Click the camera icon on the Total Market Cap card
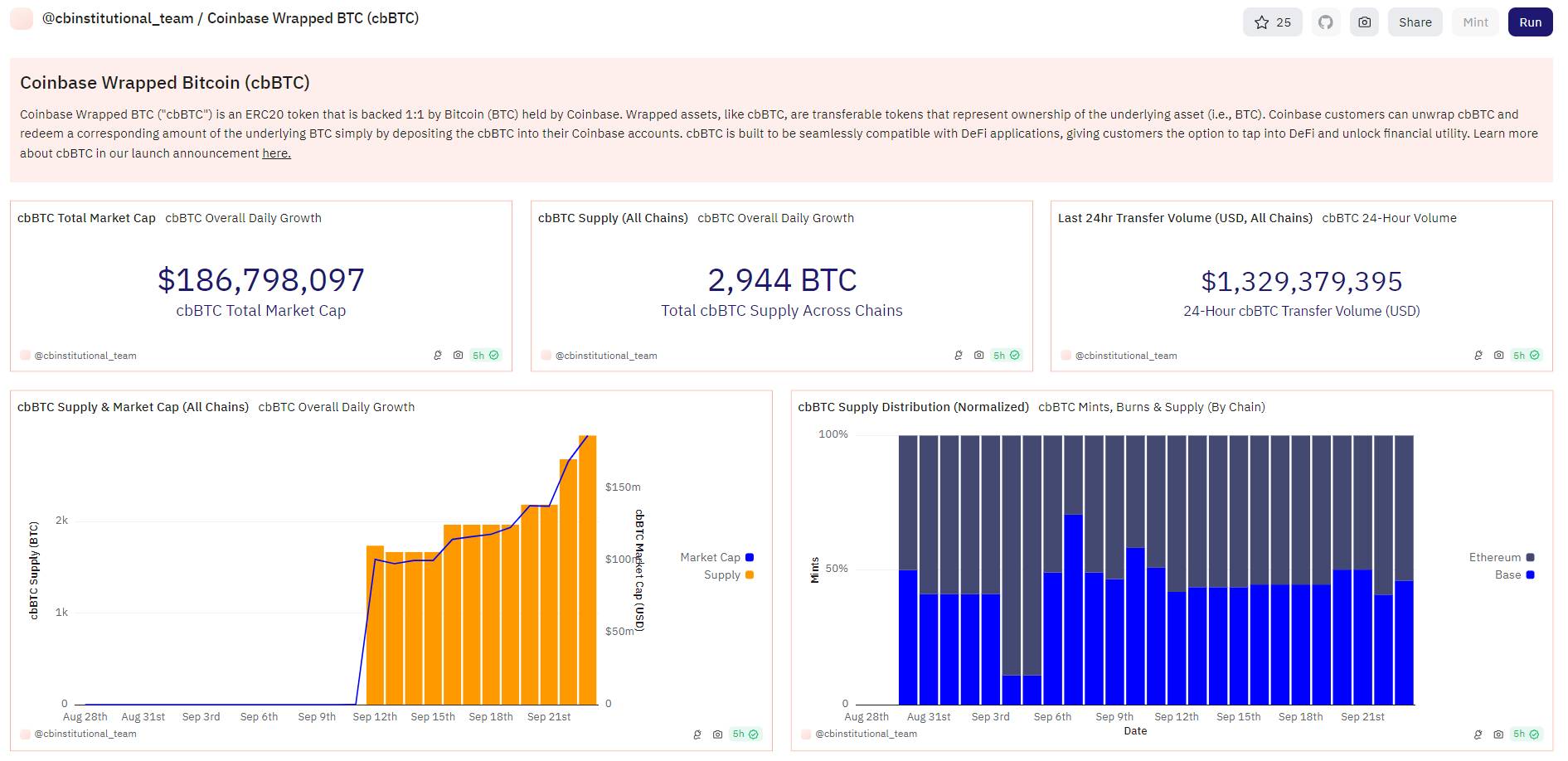Screen dimensions: 1568x761 pyautogui.click(x=458, y=355)
